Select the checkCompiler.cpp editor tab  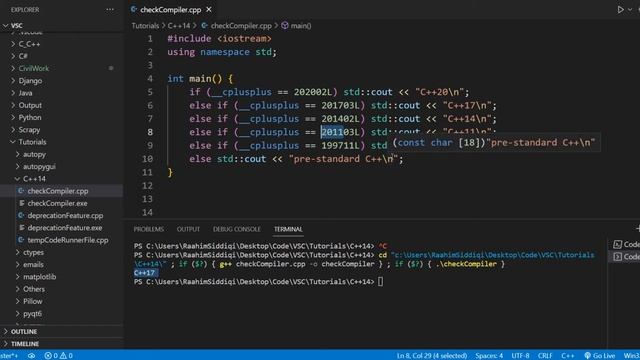[171, 9]
